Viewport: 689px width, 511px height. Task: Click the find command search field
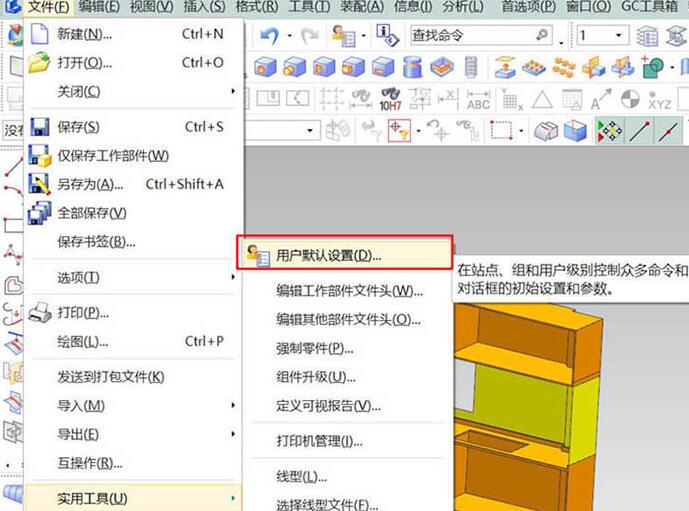pyautogui.click(x=470, y=36)
